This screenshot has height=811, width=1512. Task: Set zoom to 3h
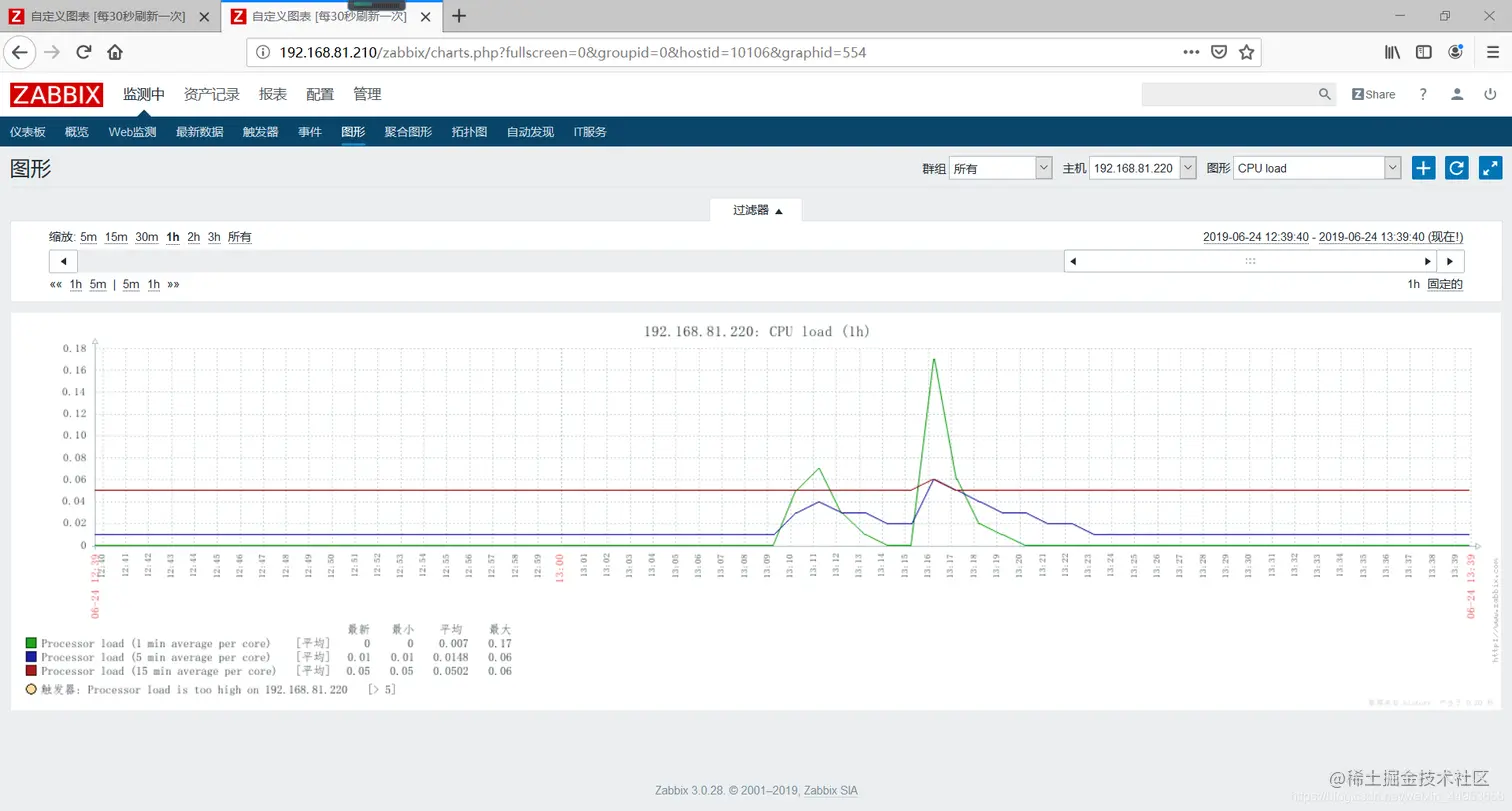[x=214, y=237]
